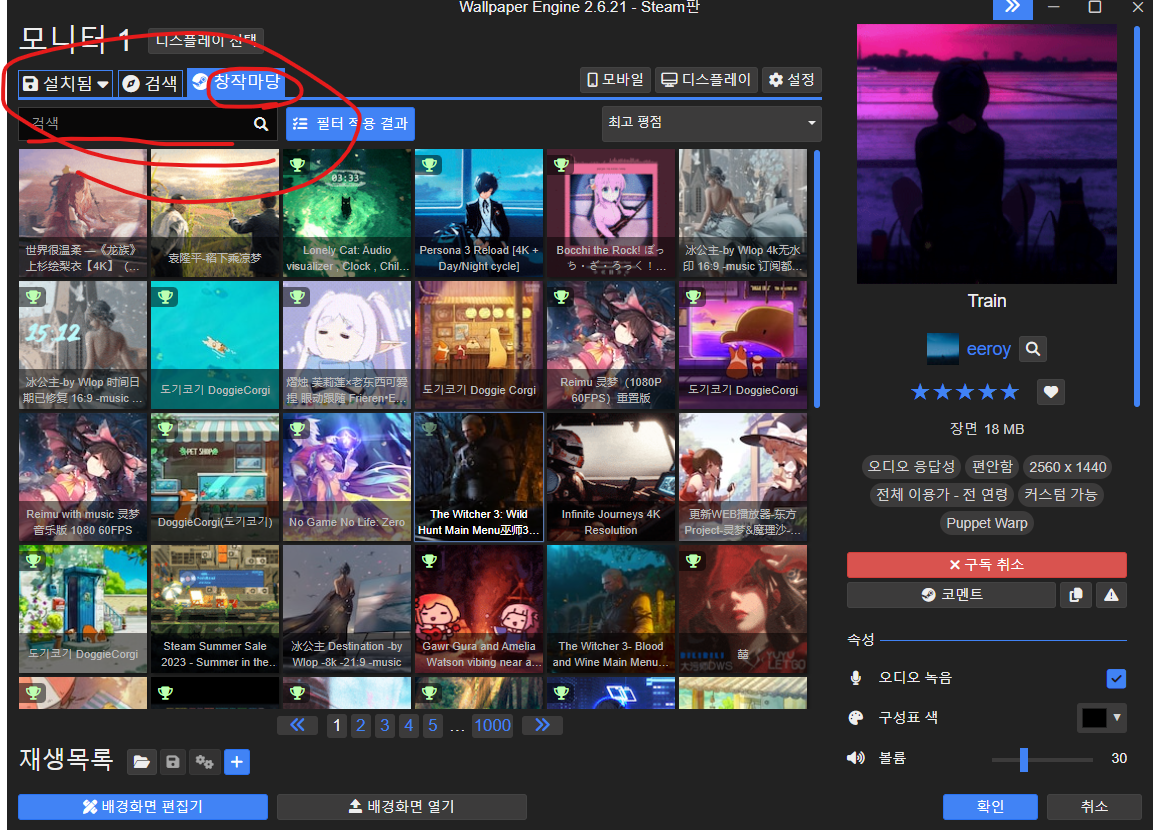Select Gawr Gura and Amelia Watson thumbnail
Viewport: 1153px width, 830px height.
(x=479, y=609)
